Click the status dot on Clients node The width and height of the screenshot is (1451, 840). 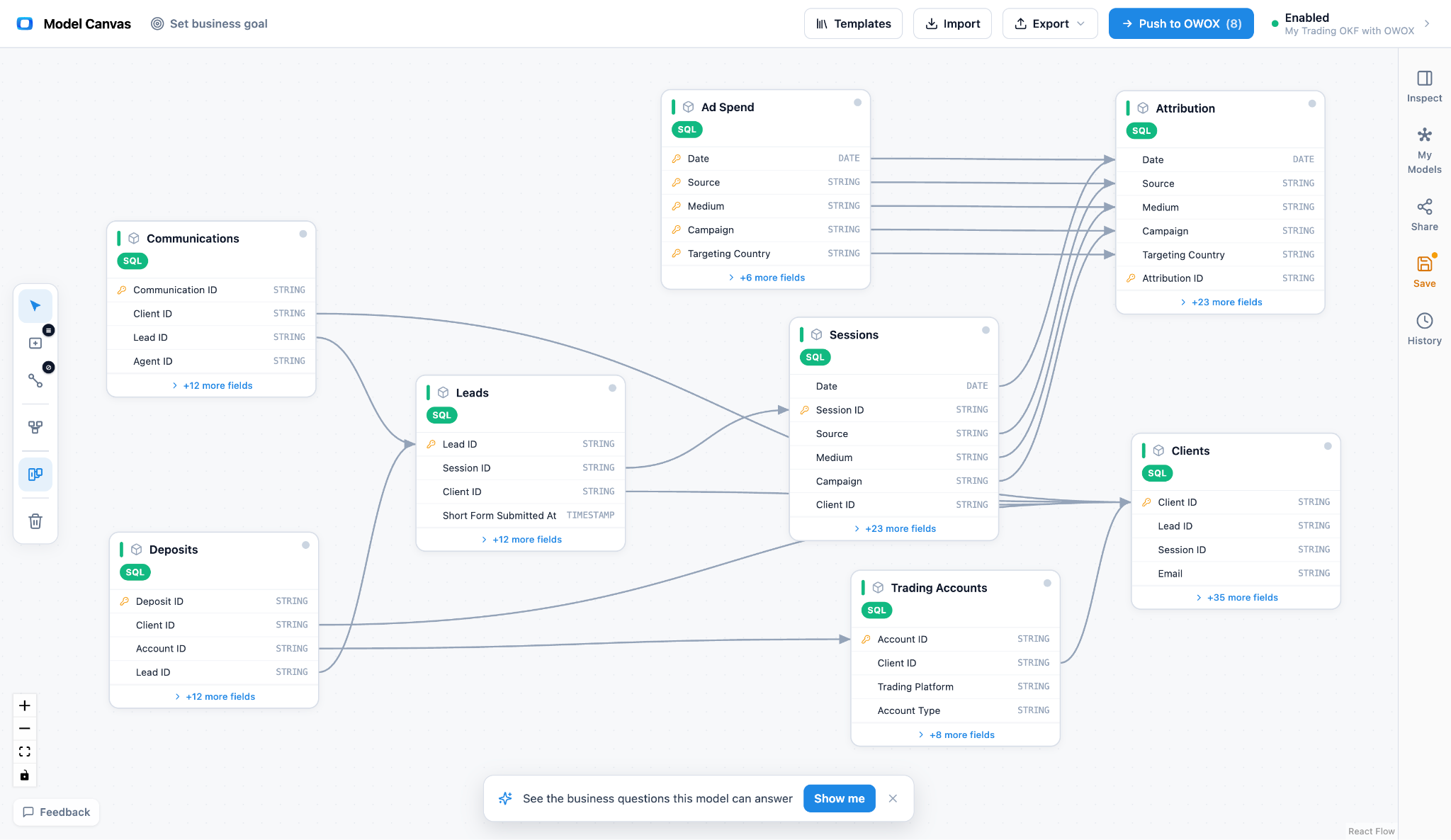(1328, 446)
